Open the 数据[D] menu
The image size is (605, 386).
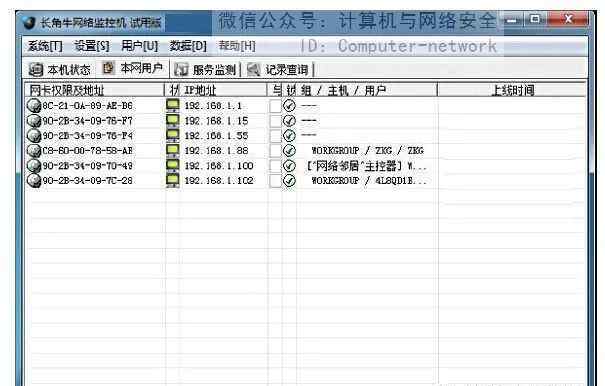(x=188, y=46)
